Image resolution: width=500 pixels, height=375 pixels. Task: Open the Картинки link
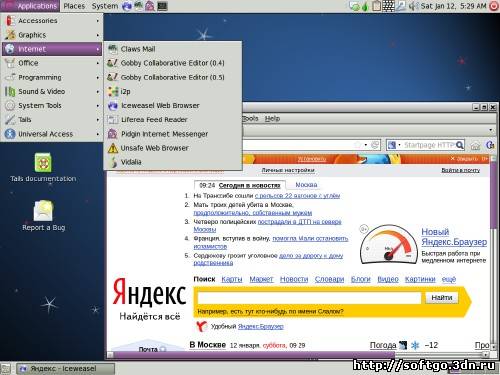click(420, 279)
